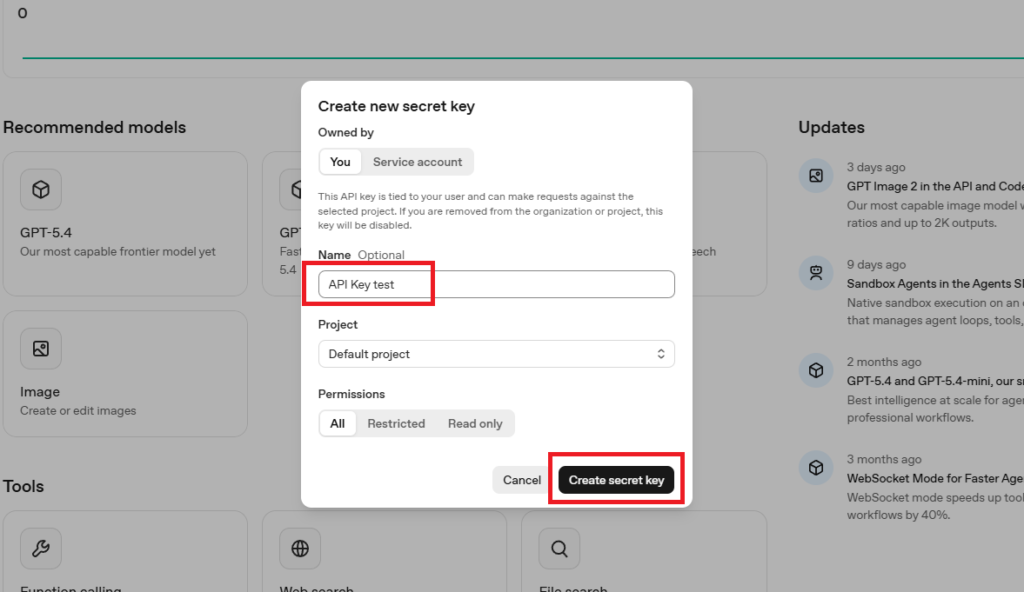Select the You owner option
The image size is (1024, 592).
click(x=340, y=162)
